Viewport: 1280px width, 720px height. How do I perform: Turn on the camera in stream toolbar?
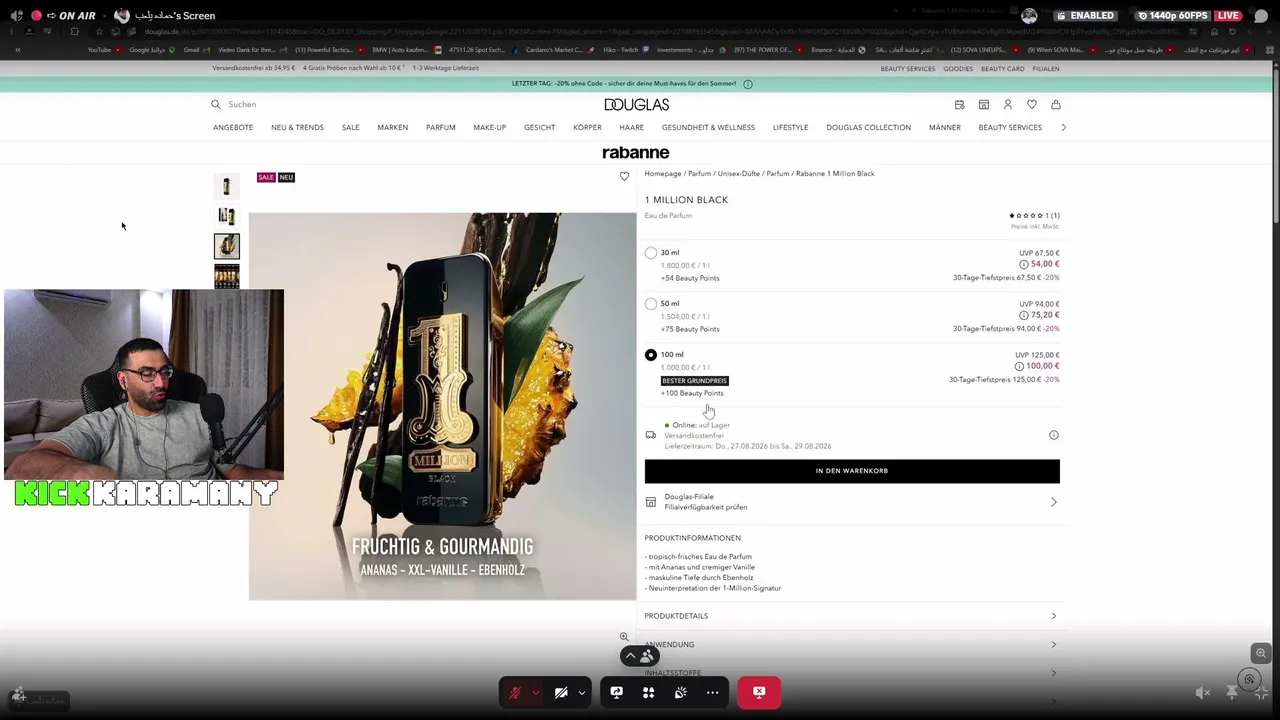point(561,692)
